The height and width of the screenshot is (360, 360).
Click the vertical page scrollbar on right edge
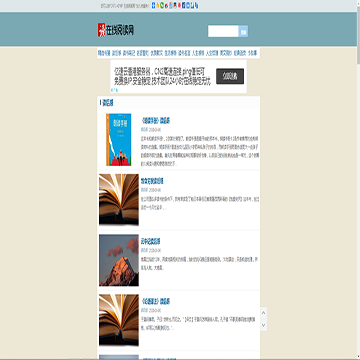point(358,180)
